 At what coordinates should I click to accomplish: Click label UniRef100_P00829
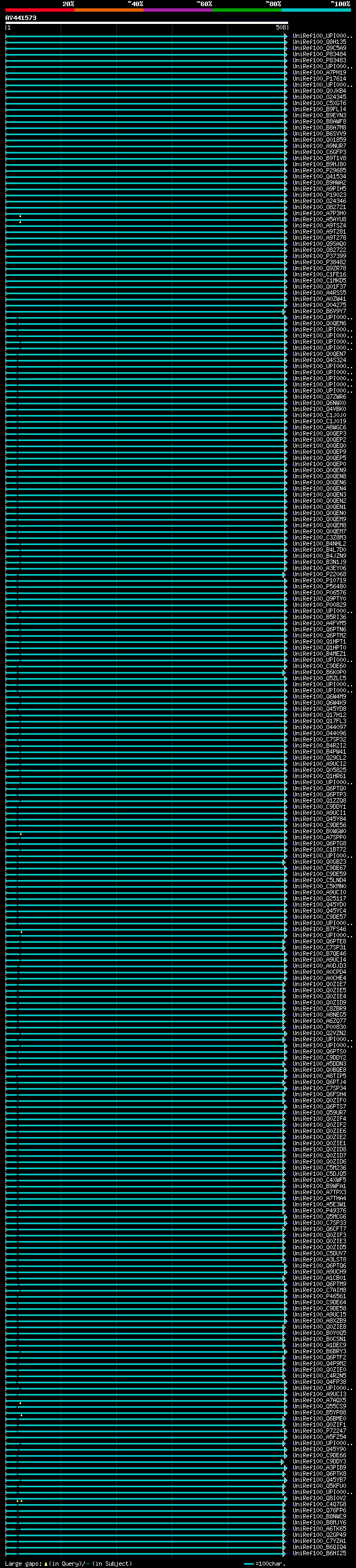pyautogui.click(x=319, y=605)
